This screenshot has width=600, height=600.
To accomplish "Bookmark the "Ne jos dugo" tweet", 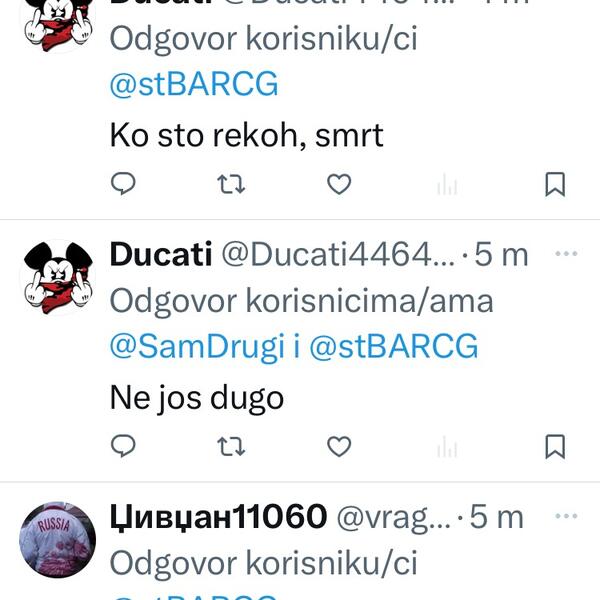I will click(x=555, y=446).
